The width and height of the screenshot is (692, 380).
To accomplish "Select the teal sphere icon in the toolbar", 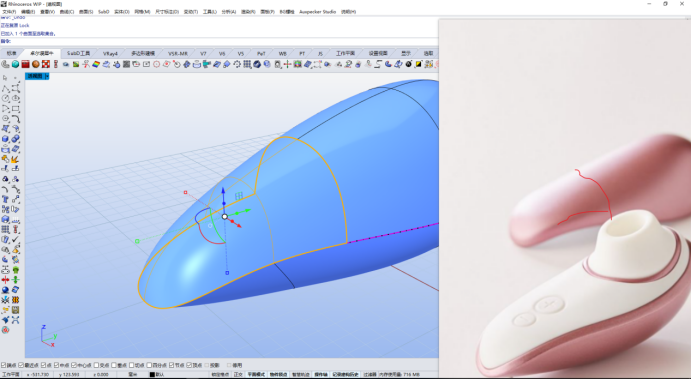I will click(15, 64).
